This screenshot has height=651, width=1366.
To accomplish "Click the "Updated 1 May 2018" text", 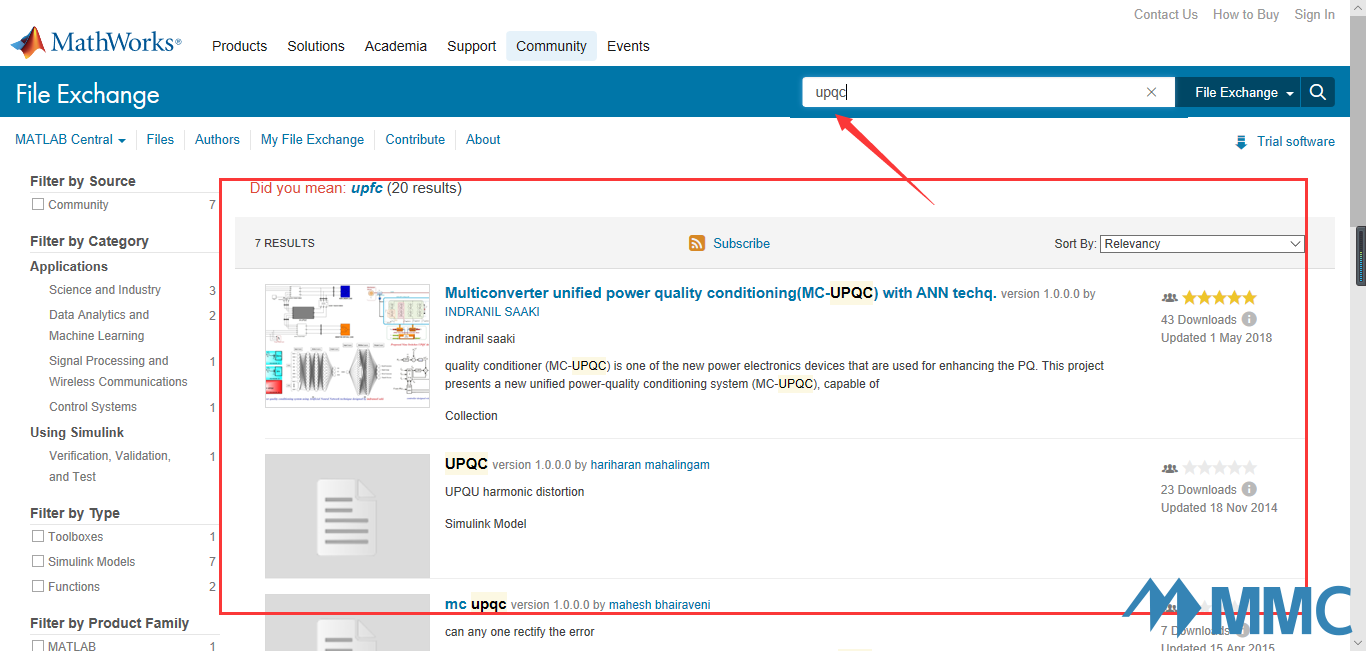I will coord(1216,338).
